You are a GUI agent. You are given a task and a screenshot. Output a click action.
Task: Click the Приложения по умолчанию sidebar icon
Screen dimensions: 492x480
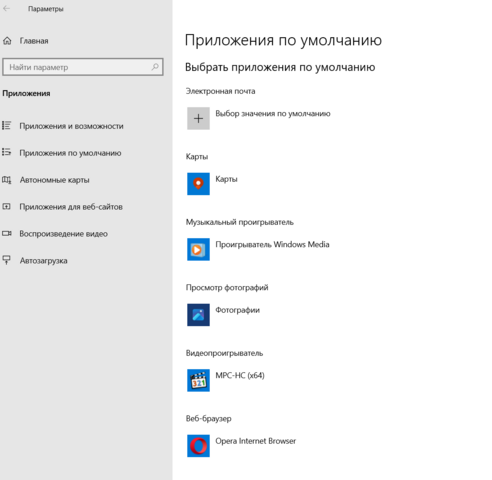coord(7,152)
